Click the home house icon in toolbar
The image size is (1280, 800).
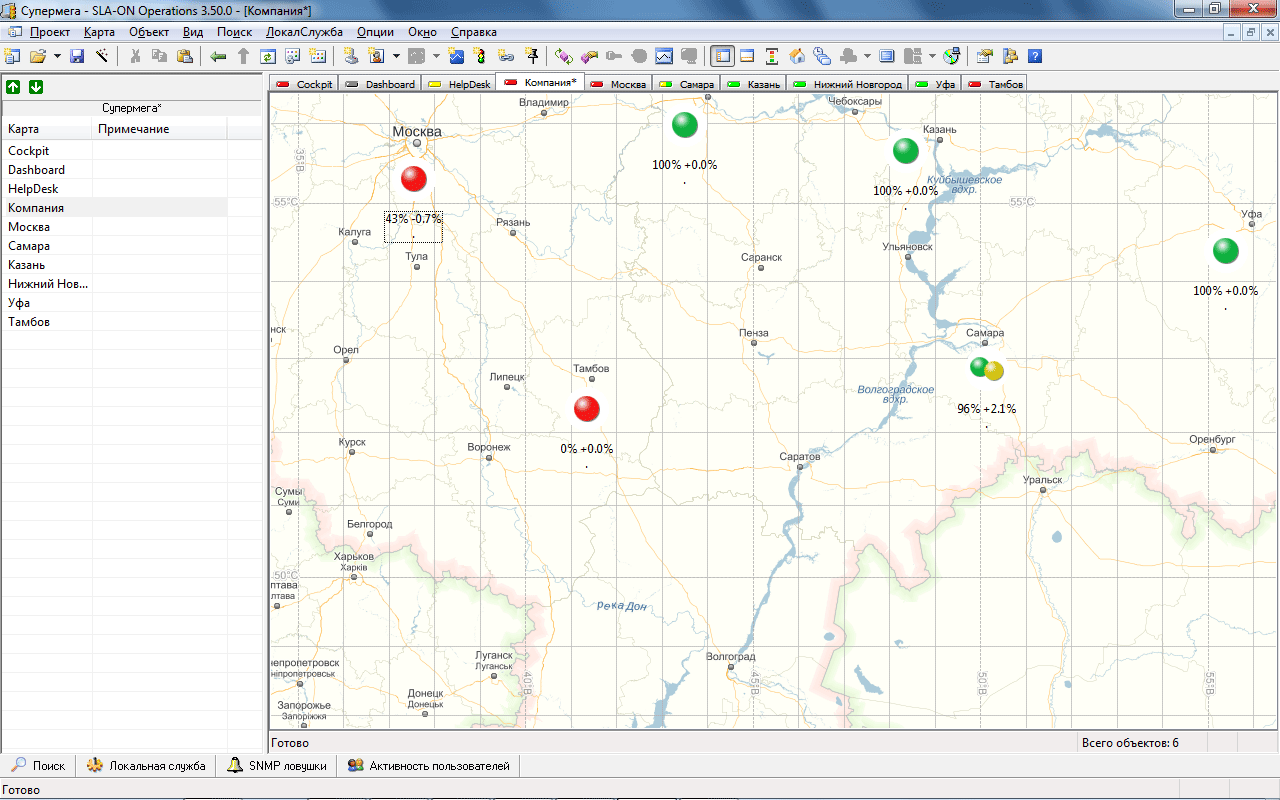tap(797, 56)
